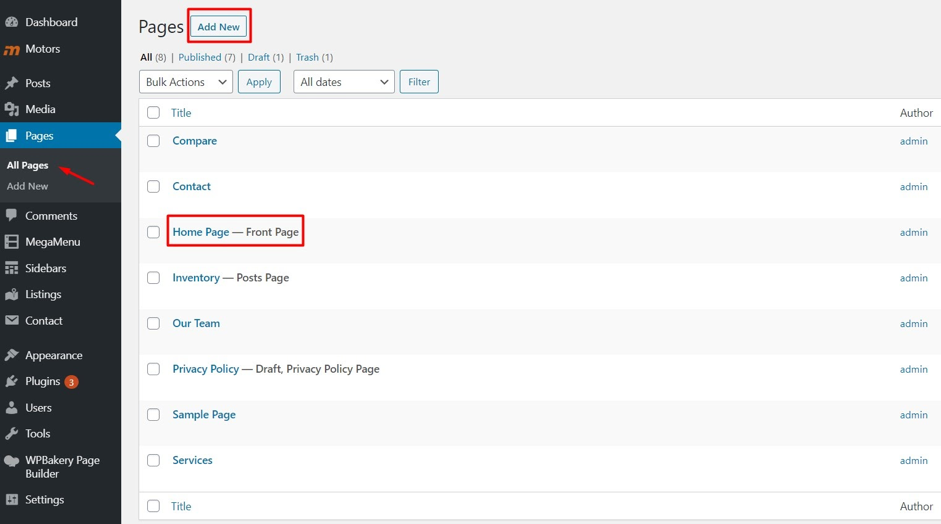
Task: Click the Motors theme logo icon
Action: 12,49
